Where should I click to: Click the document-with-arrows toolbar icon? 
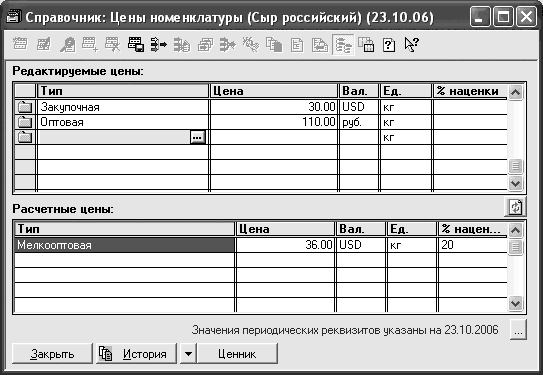(x=320, y=45)
